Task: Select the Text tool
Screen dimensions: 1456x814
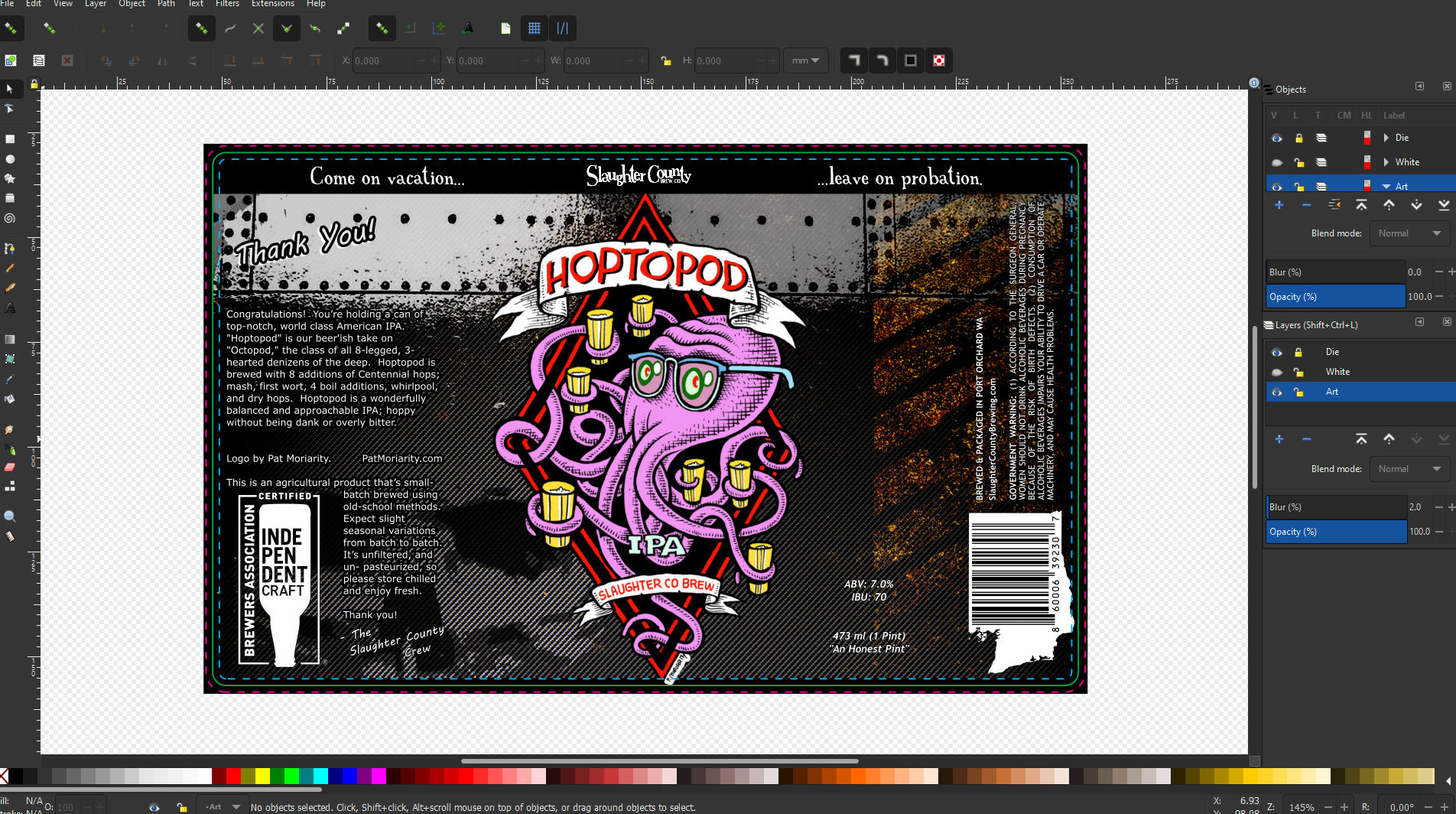Action: click(10, 308)
